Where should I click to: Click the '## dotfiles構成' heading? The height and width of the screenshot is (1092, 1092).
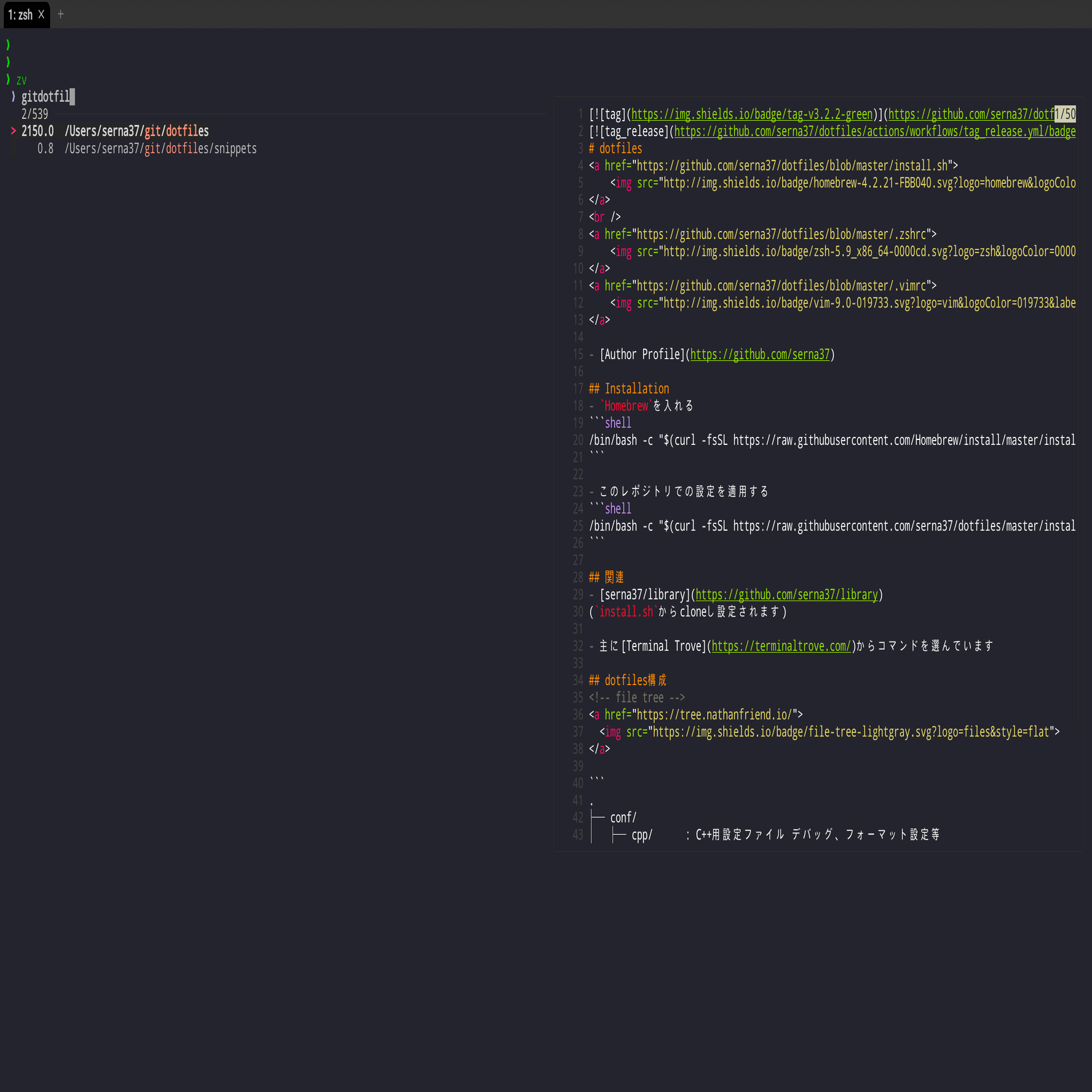click(x=628, y=680)
